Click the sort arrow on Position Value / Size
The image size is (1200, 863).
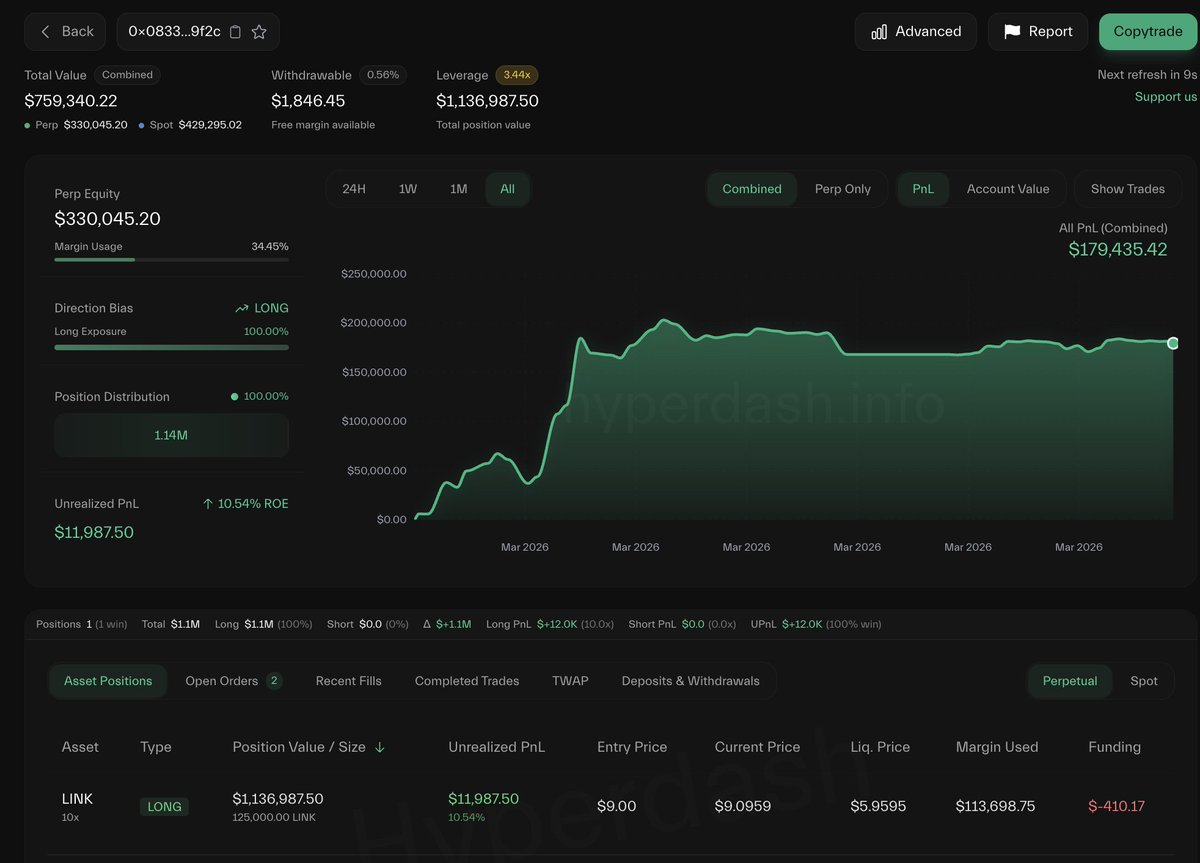tap(379, 747)
